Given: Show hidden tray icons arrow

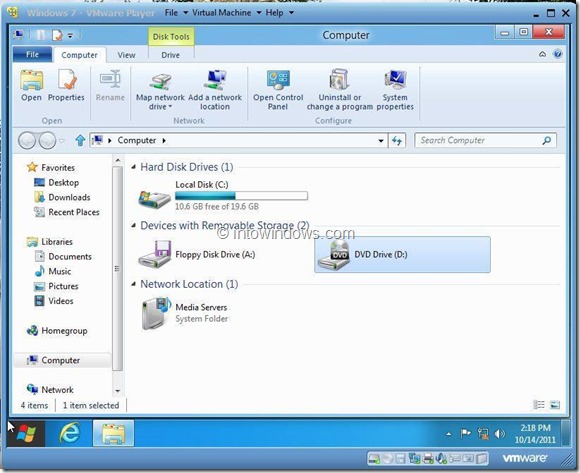Looking at the screenshot, I should (449, 434).
